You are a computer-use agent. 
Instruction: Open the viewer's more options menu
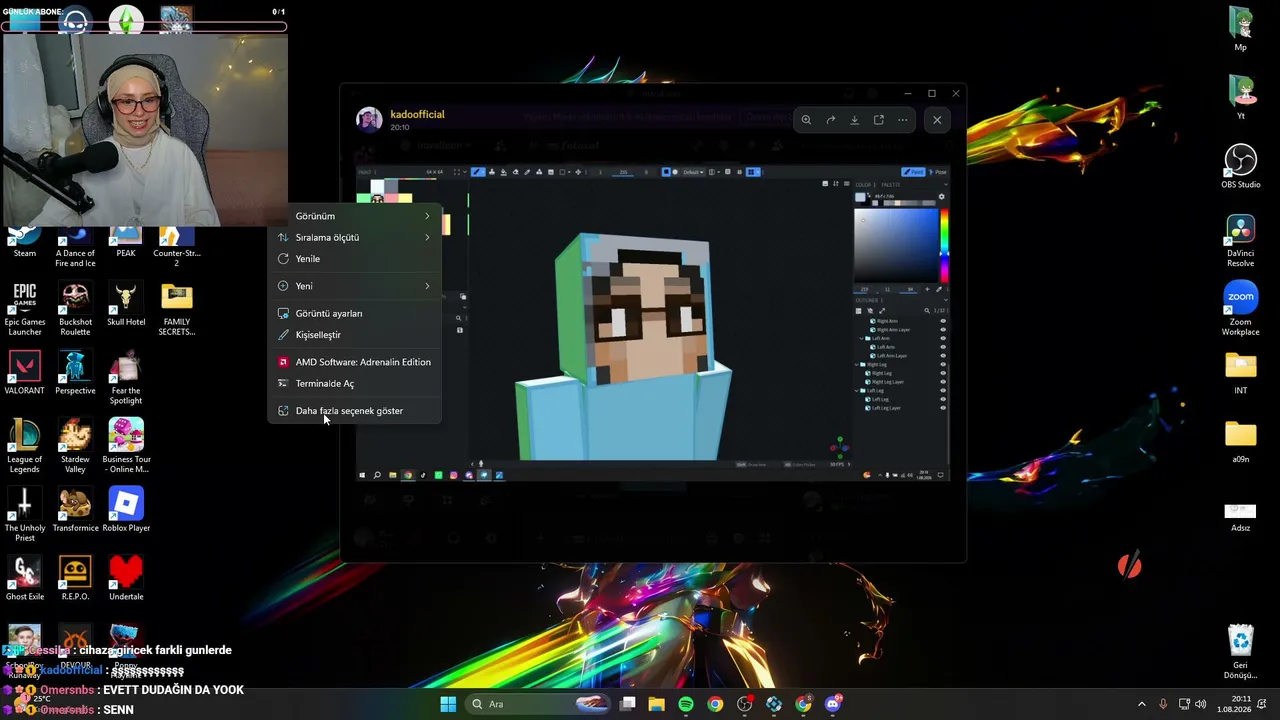[x=902, y=120]
